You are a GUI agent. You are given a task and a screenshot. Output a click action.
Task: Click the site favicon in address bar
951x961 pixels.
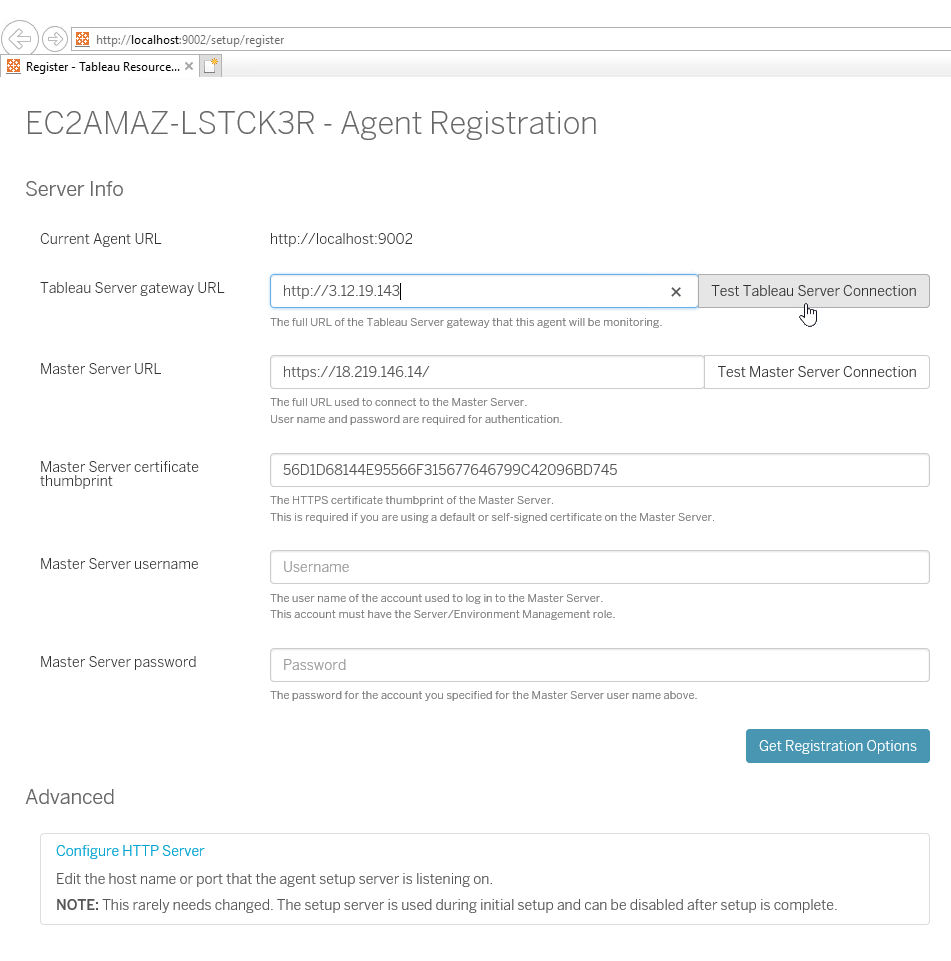tap(82, 40)
